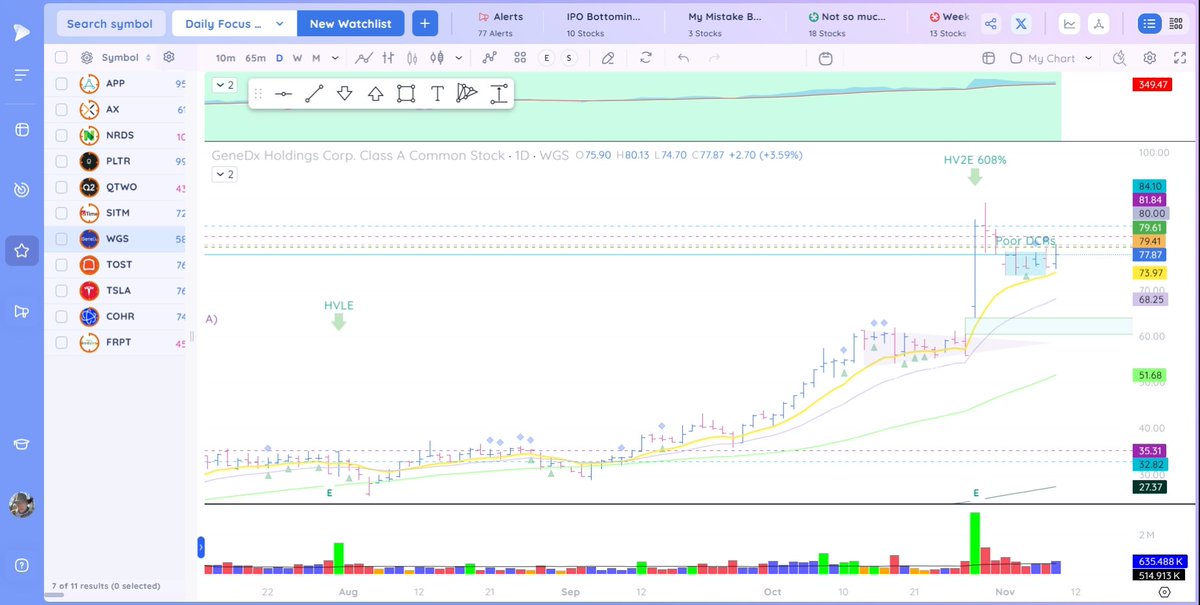Click the eraser icon in chart toolbar
The height and width of the screenshot is (605, 1200).
(608, 58)
